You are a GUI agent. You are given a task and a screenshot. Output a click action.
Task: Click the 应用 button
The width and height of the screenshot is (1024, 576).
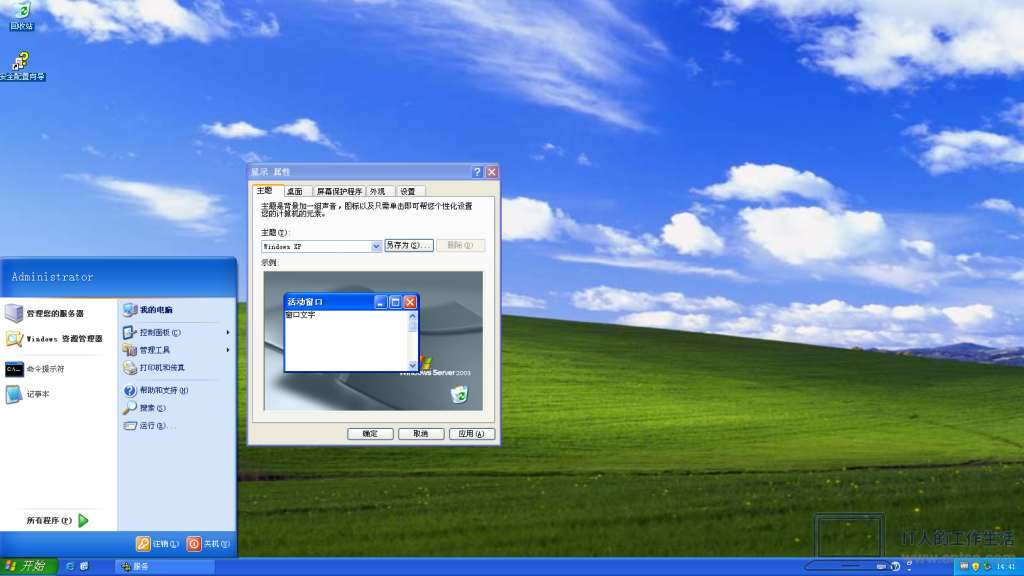tap(472, 434)
